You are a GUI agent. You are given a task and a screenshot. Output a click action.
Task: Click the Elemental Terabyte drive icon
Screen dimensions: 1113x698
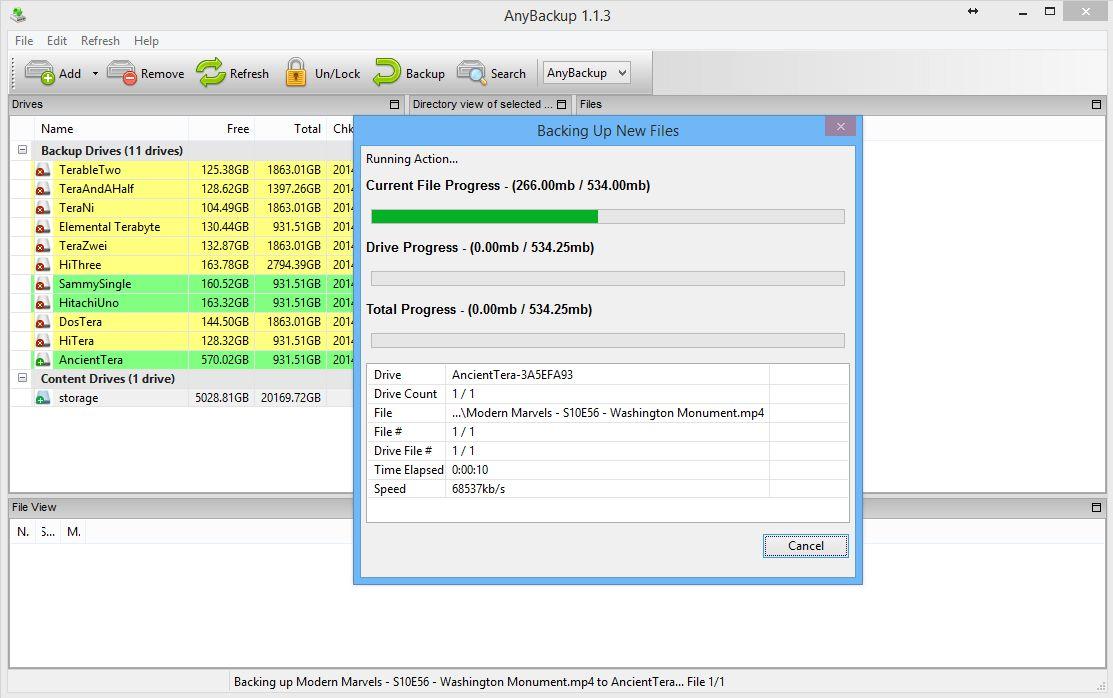coord(43,227)
